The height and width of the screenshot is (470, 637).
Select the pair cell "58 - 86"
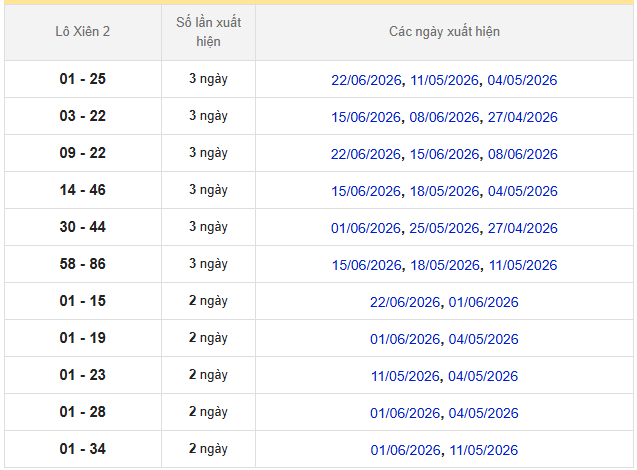pyautogui.click(x=82, y=264)
